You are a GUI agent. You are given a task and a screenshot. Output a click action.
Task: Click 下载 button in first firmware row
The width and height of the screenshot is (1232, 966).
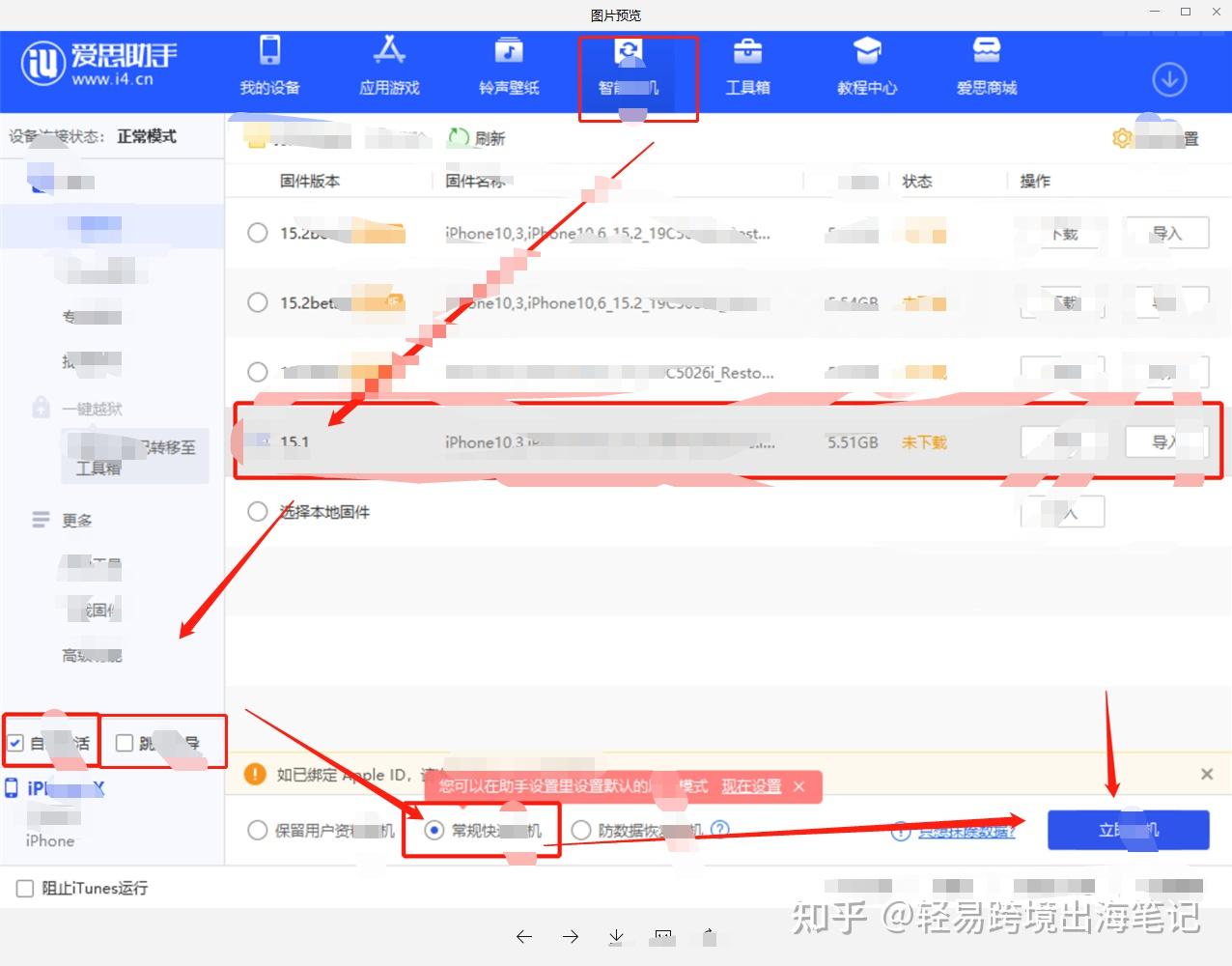click(1062, 233)
